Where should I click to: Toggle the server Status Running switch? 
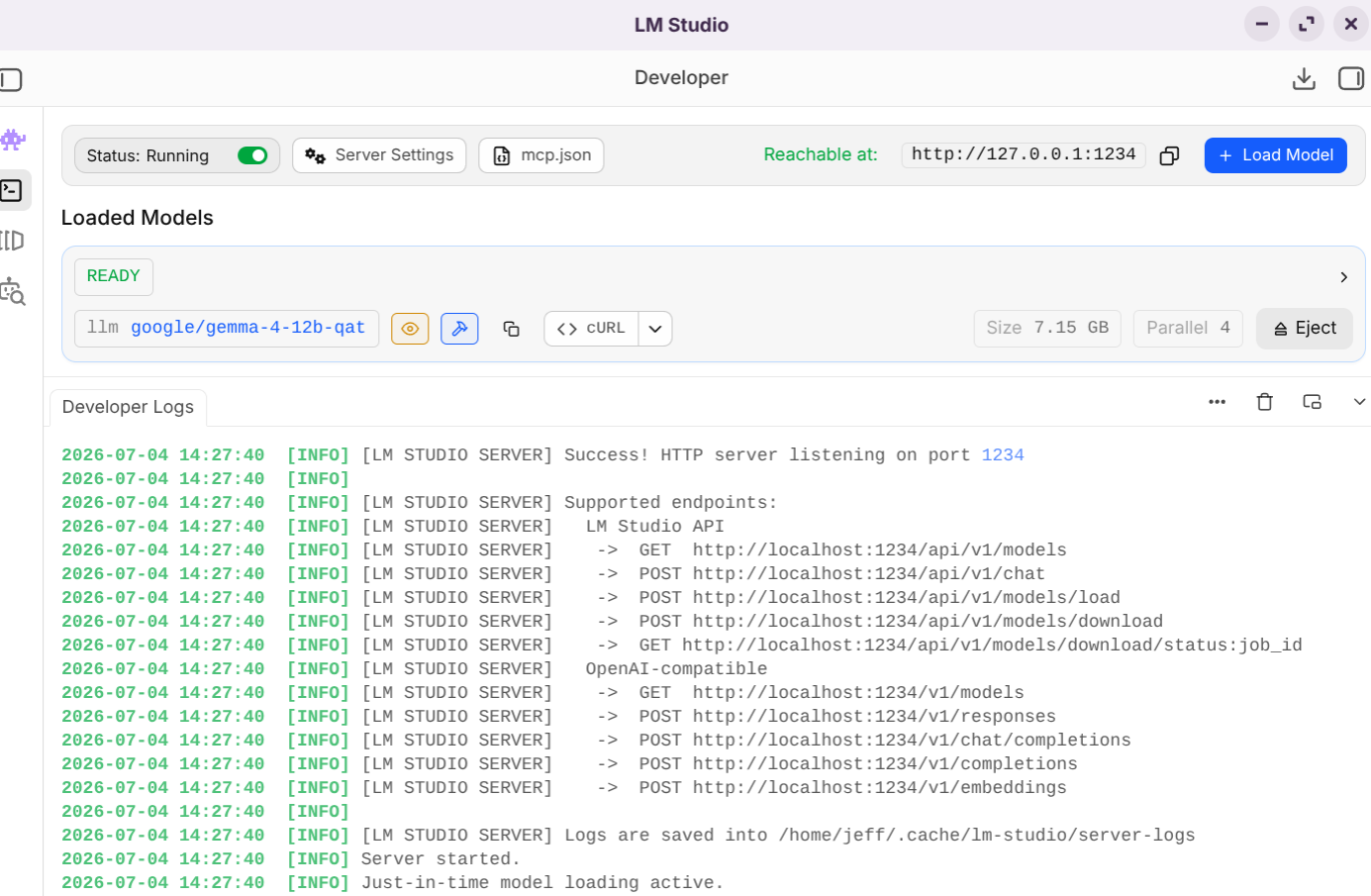pos(252,155)
